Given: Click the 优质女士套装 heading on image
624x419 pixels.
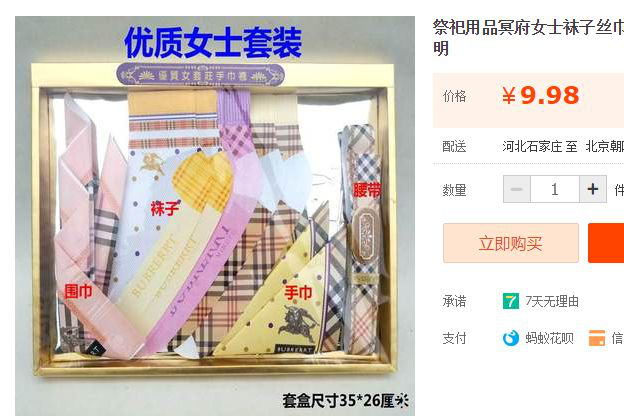Looking at the screenshot, I should tap(213, 43).
